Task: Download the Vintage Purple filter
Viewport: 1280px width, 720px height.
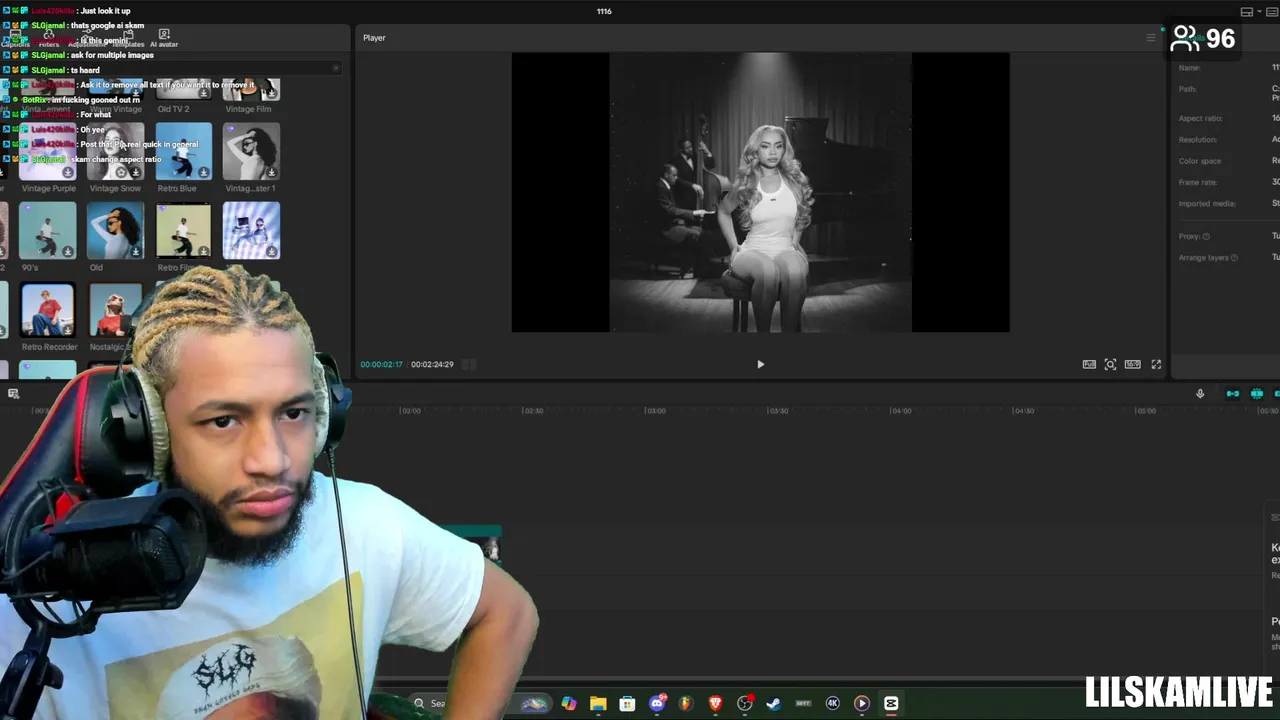Action: point(68,172)
